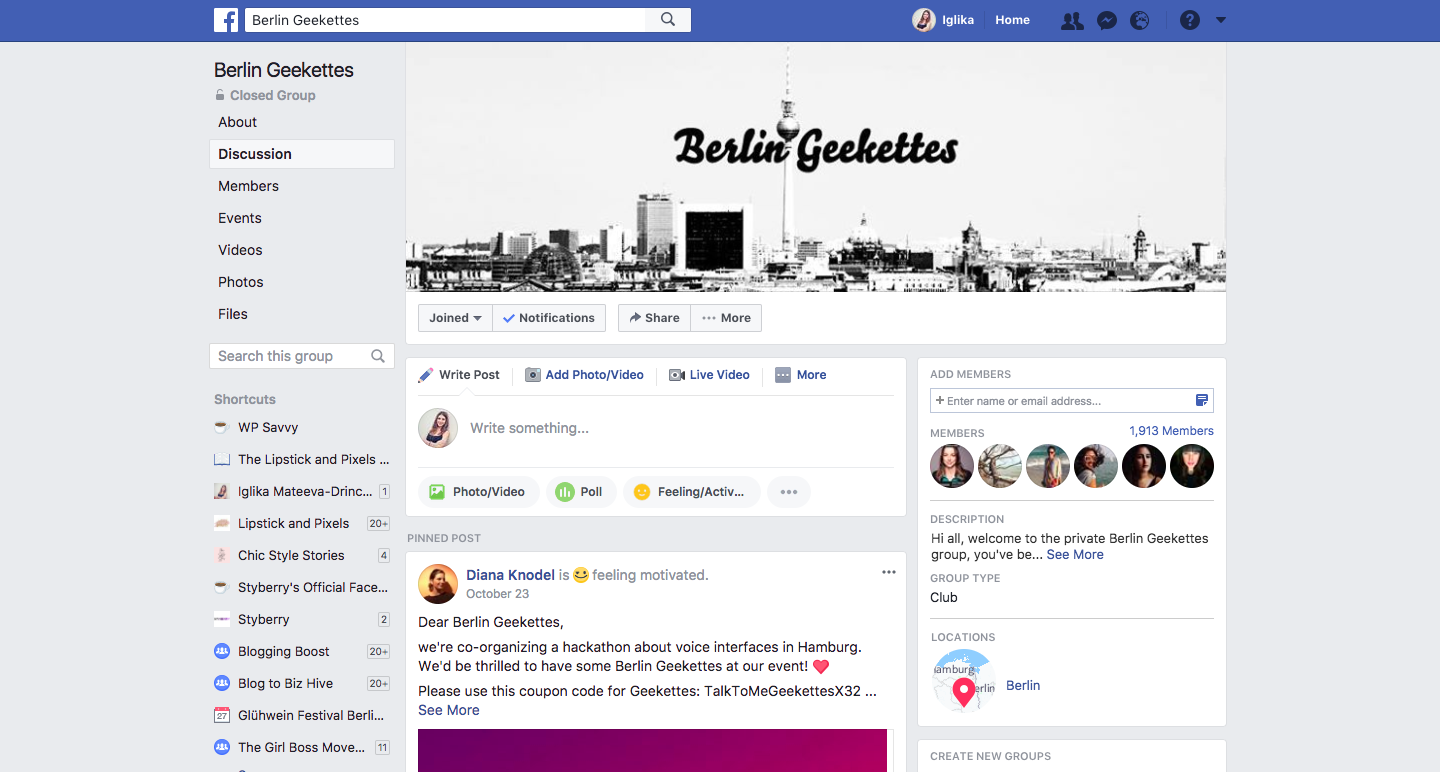Click last member avatar in Members panel
1440x772 pixels.
coord(1192,466)
